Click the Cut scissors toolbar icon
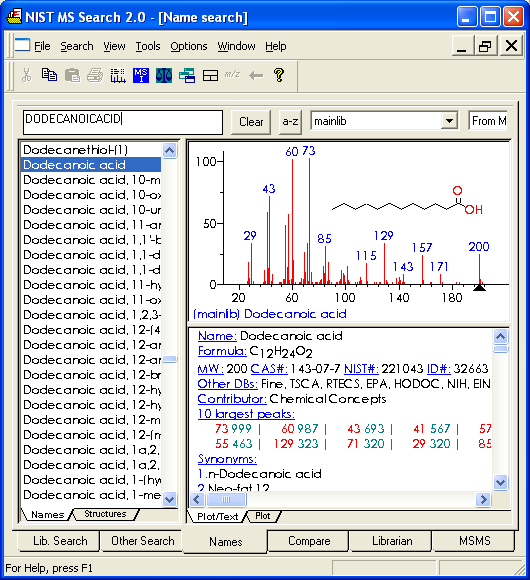The width and height of the screenshot is (530, 580). pyautogui.click(x=26, y=75)
